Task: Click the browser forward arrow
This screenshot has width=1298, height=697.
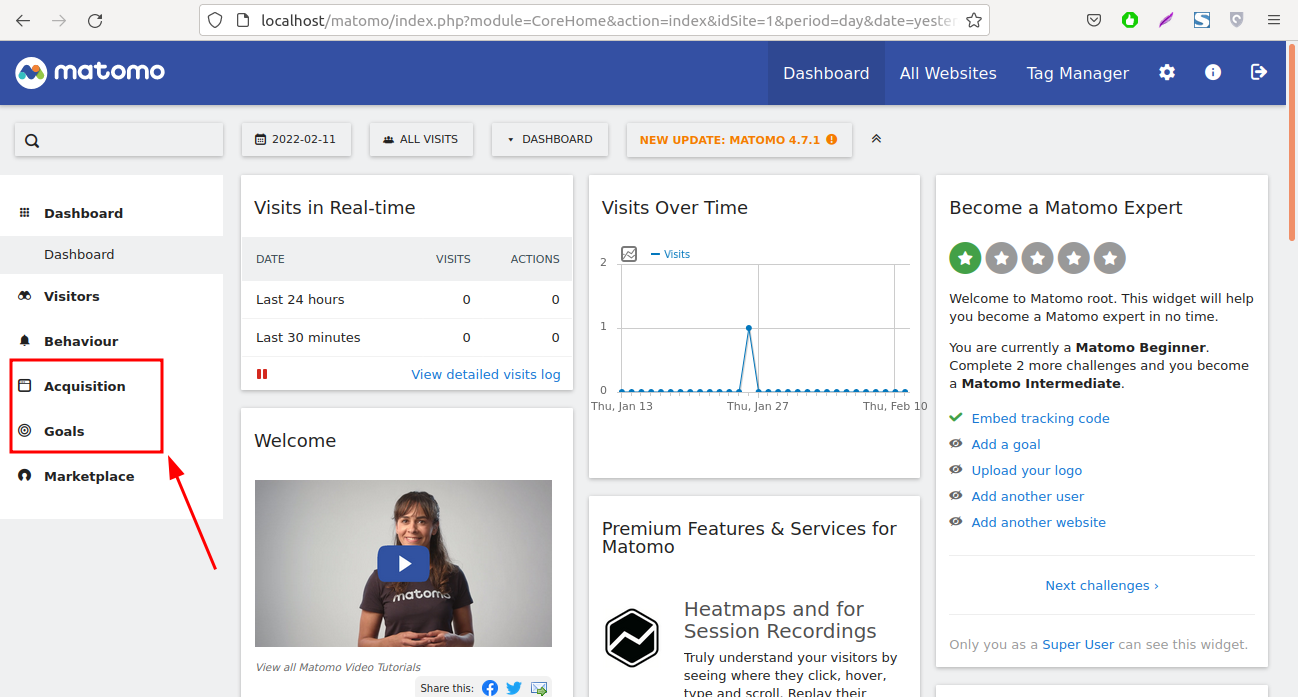Action: pos(59,20)
